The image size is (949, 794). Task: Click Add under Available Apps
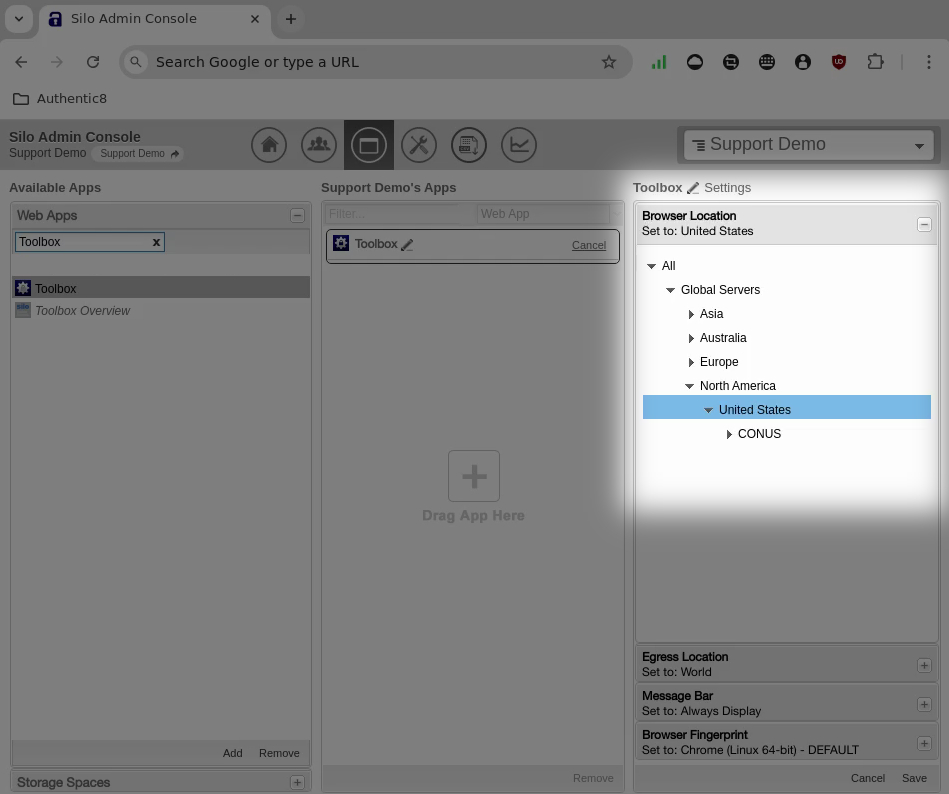(x=232, y=753)
